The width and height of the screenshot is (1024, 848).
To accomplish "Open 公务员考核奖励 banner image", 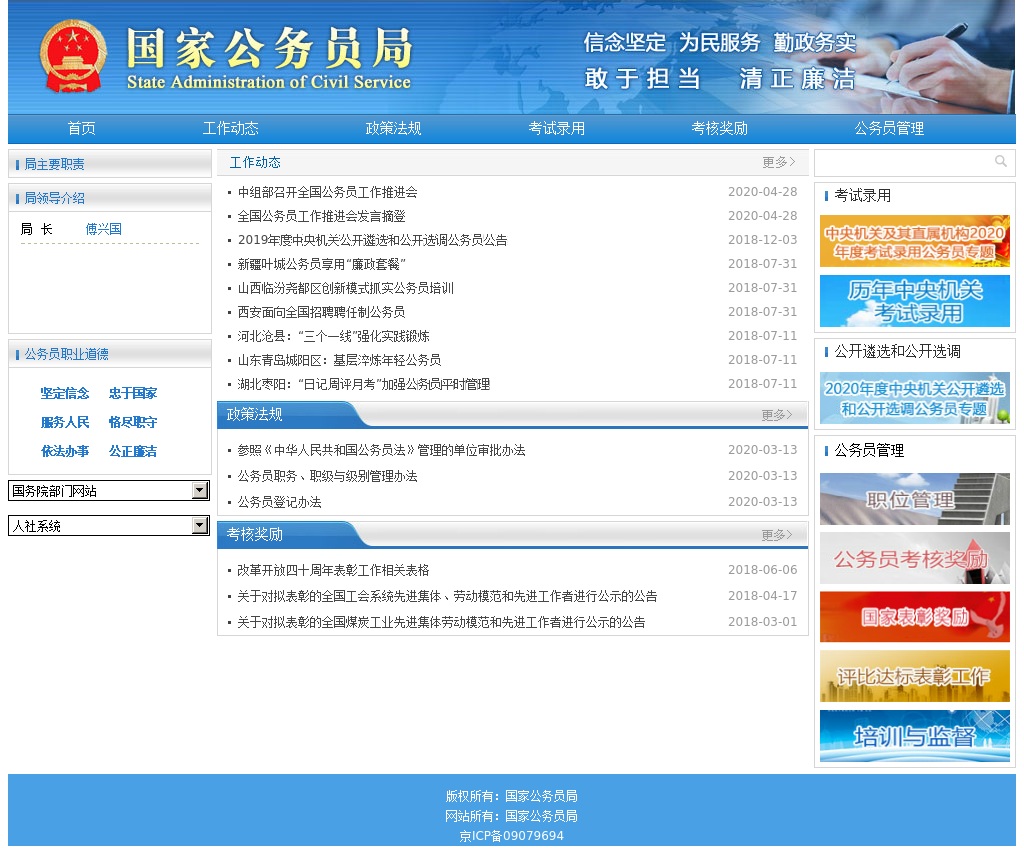I will [x=914, y=558].
